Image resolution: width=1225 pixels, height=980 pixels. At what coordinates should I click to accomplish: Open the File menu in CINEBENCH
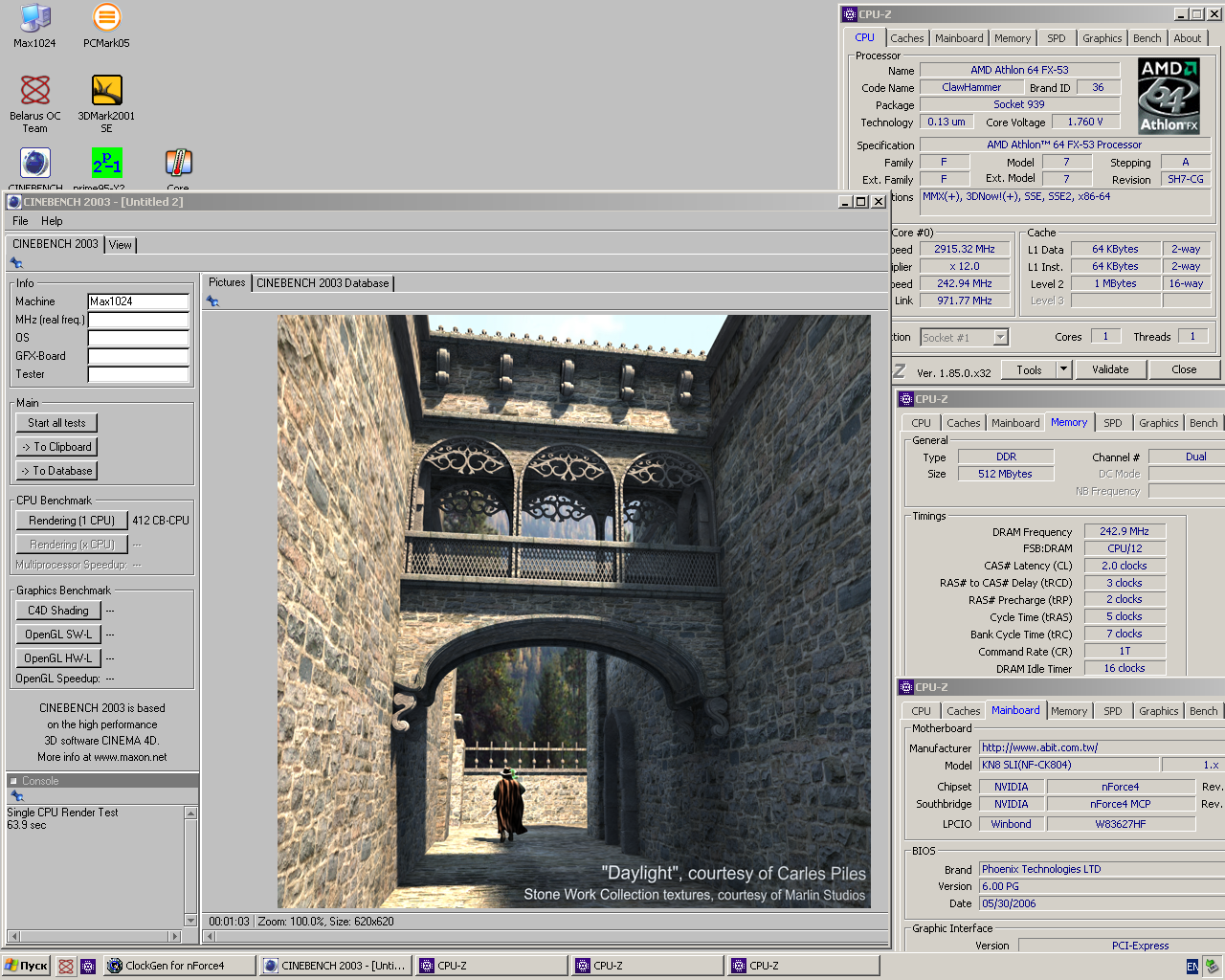[20, 221]
